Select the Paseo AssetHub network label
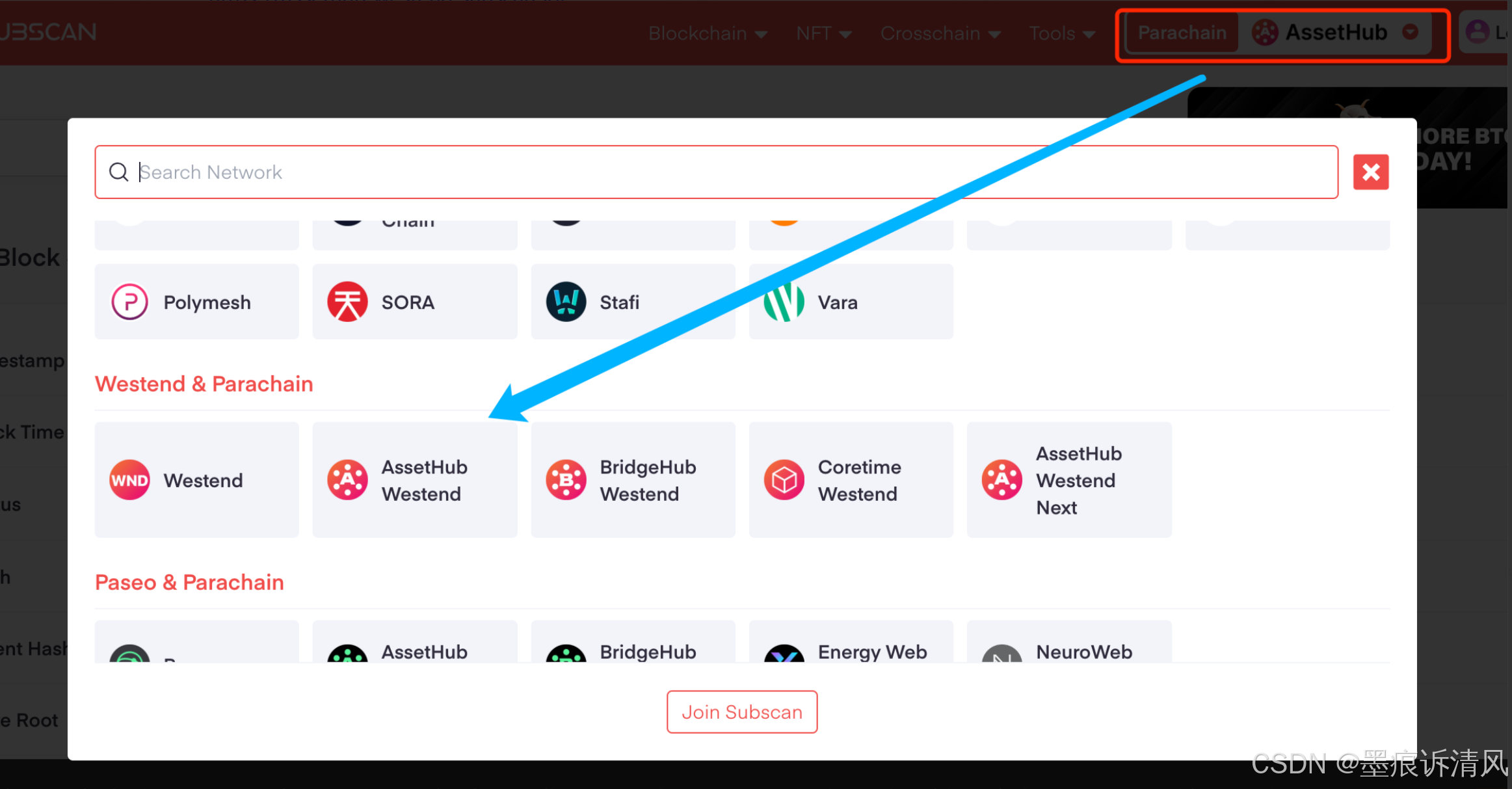Image resolution: width=1512 pixels, height=789 pixels. [x=424, y=652]
